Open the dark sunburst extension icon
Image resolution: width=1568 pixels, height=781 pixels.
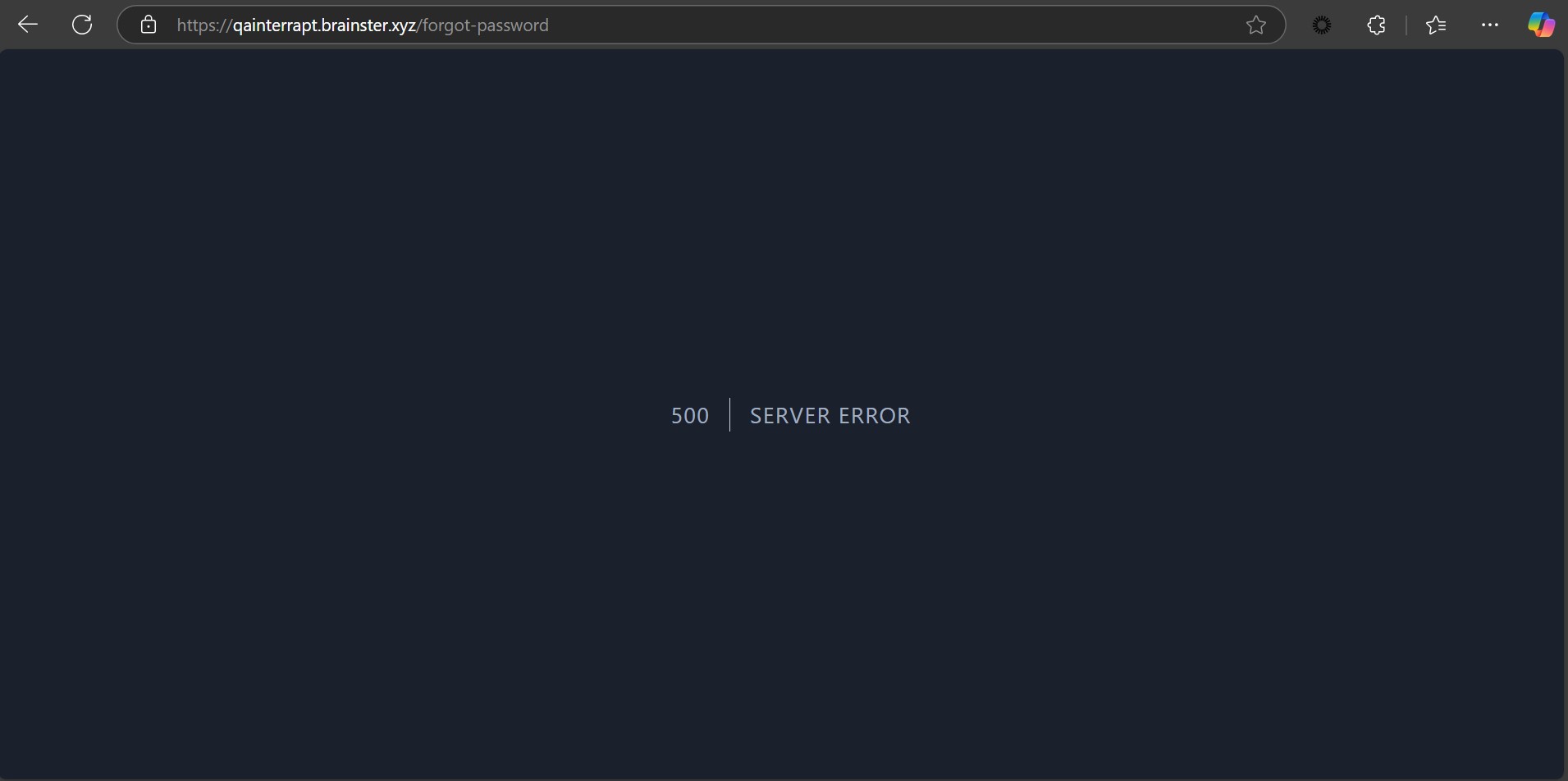1321,25
